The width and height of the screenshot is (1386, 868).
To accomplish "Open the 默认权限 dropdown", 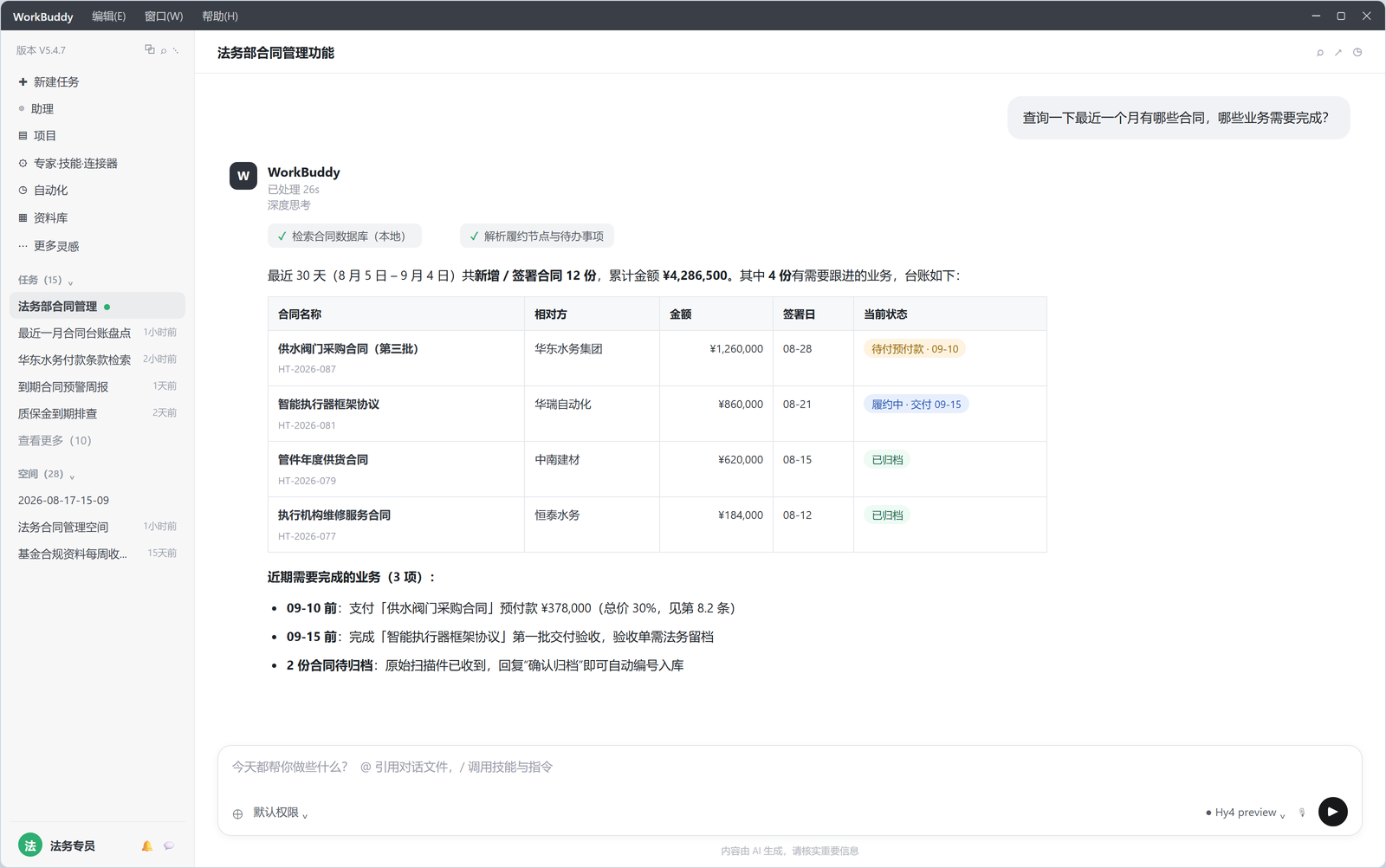I will (280, 813).
